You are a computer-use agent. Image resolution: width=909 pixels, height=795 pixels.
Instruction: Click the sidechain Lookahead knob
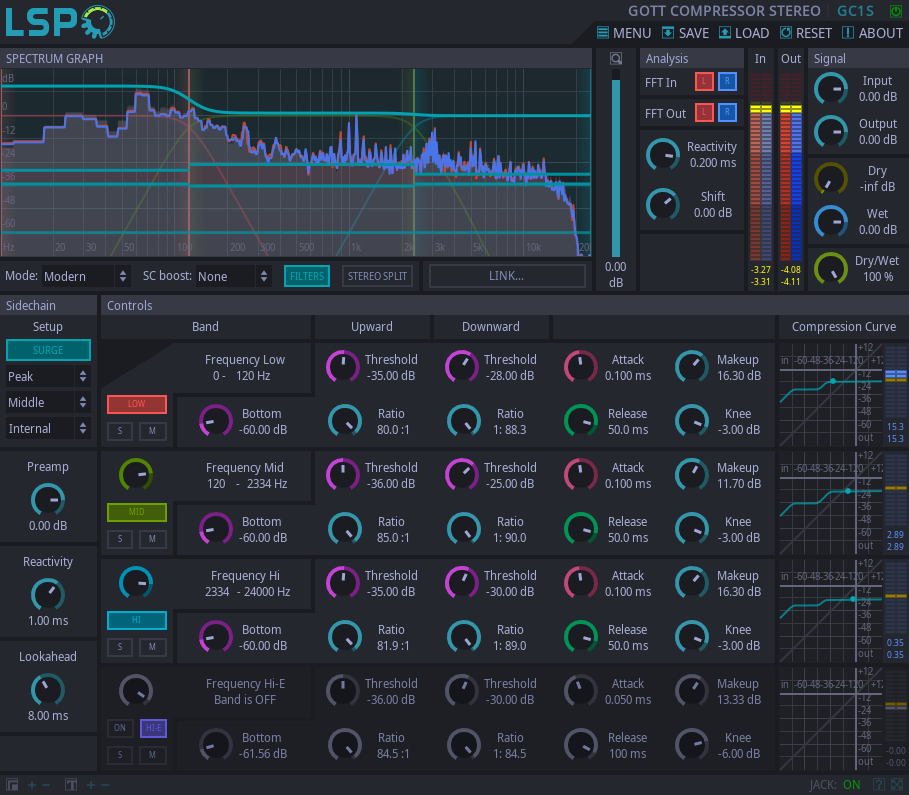48,689
